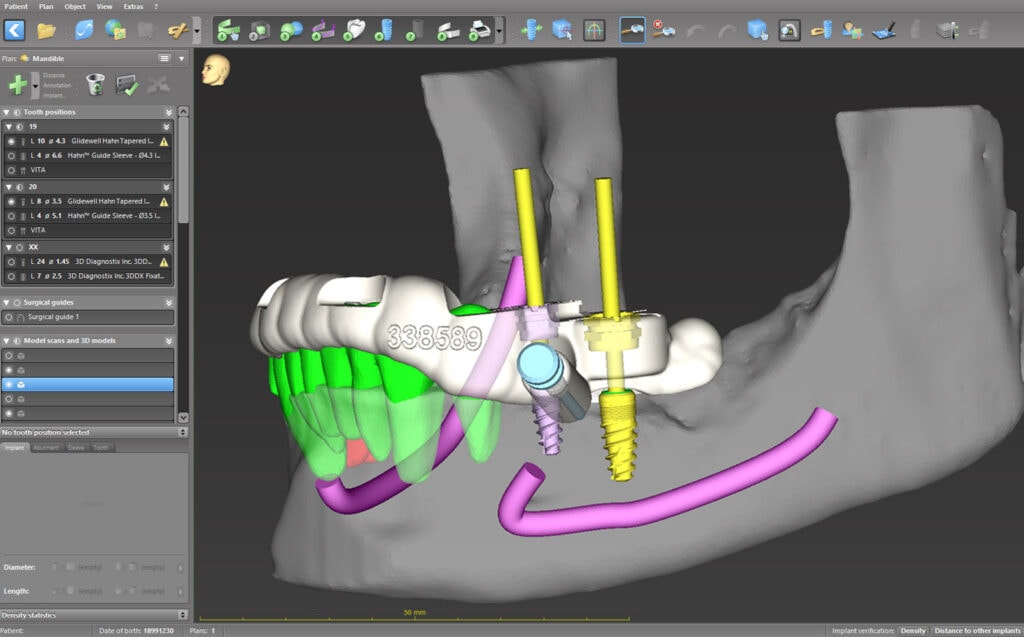Activate the measure distance magnifier tool
The width and height of the screenshot is (1024, 637).
[631, 31]
